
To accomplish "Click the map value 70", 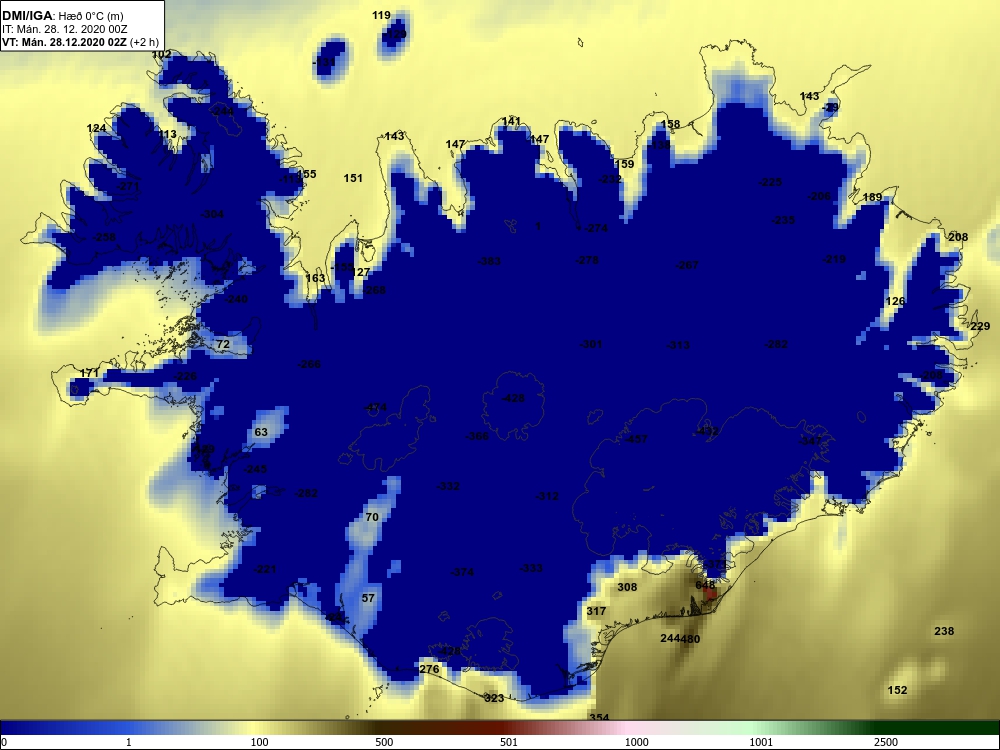I will pos(372,517).
